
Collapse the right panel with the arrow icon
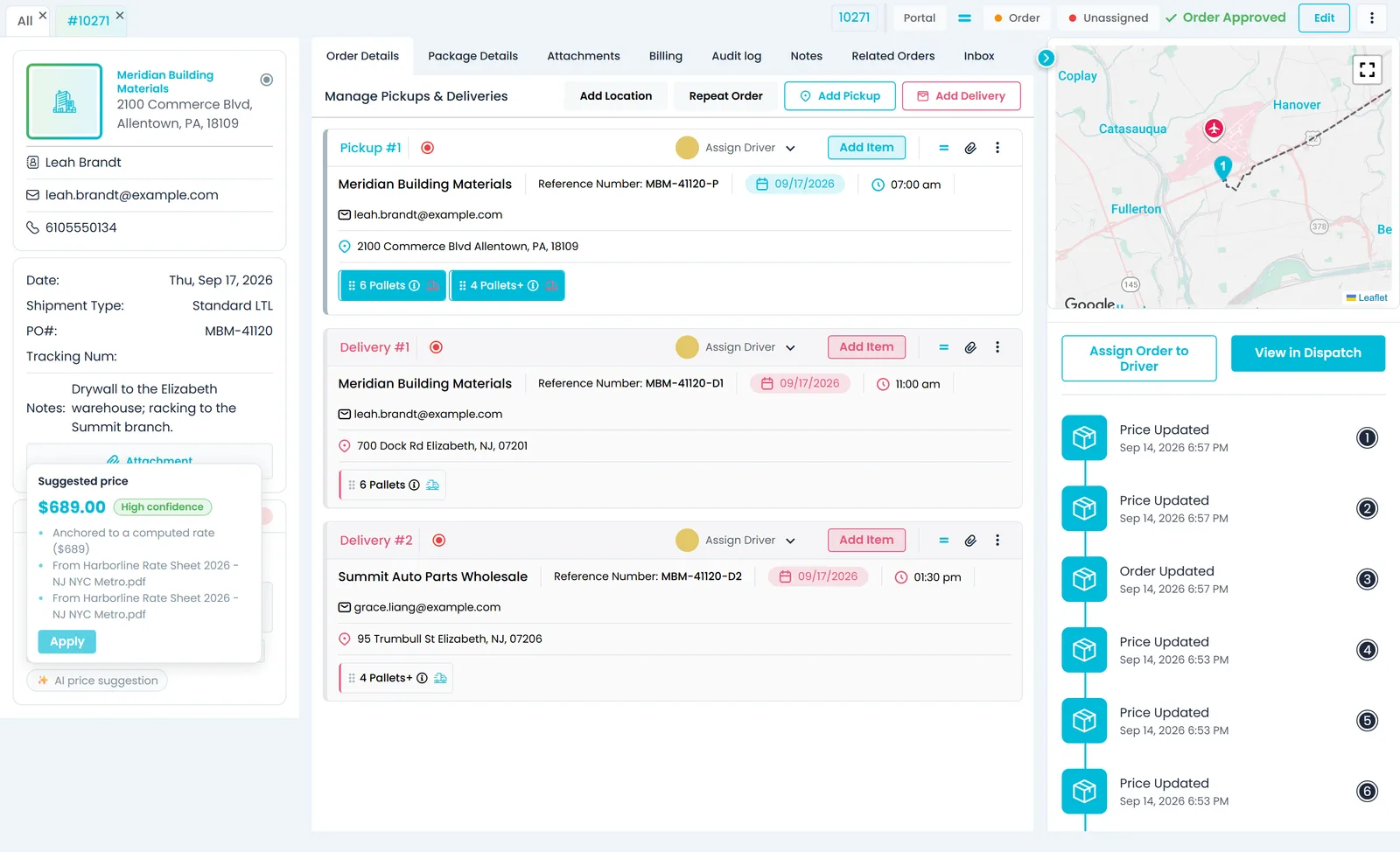coord(1046,58)
